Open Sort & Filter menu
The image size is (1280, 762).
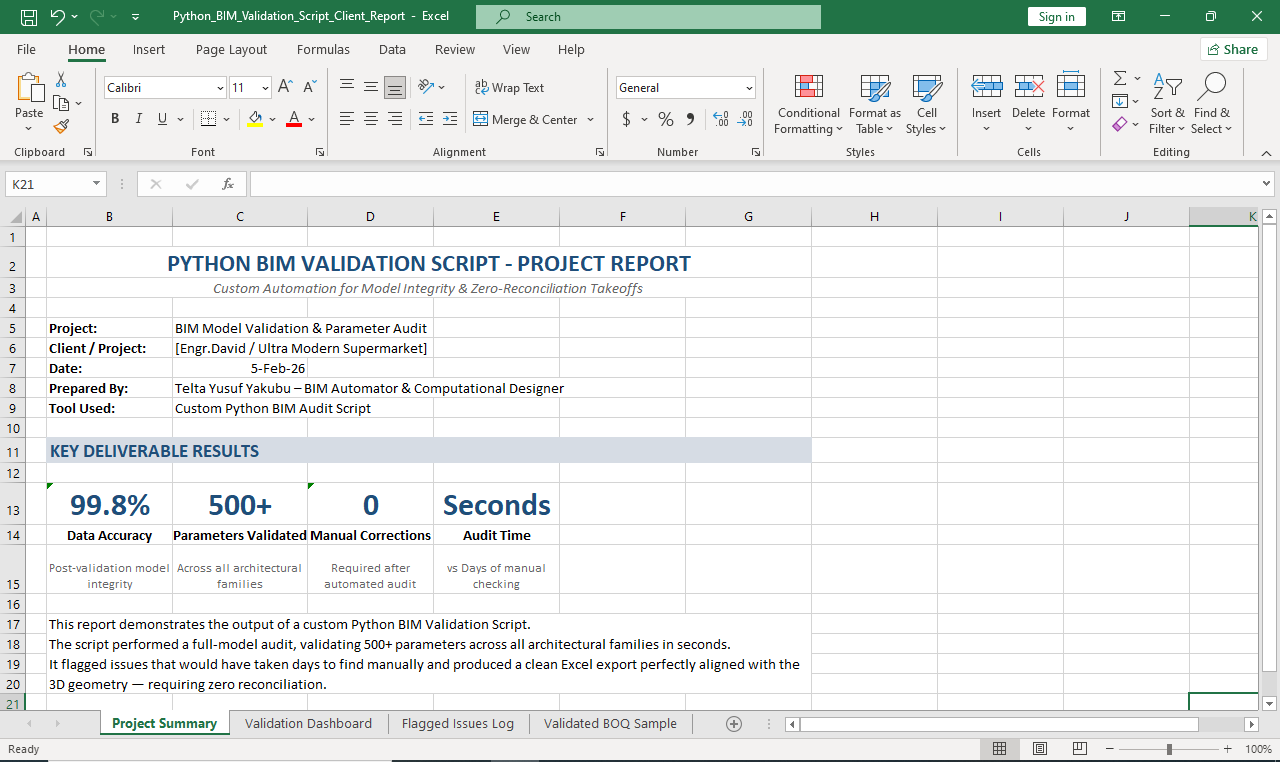[x=1167, y=104]
